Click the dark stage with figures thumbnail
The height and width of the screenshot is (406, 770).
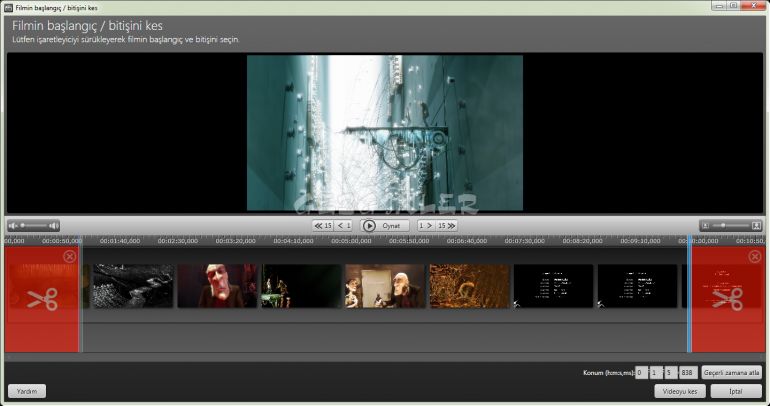pyautogui.click(x=301, y=286)
